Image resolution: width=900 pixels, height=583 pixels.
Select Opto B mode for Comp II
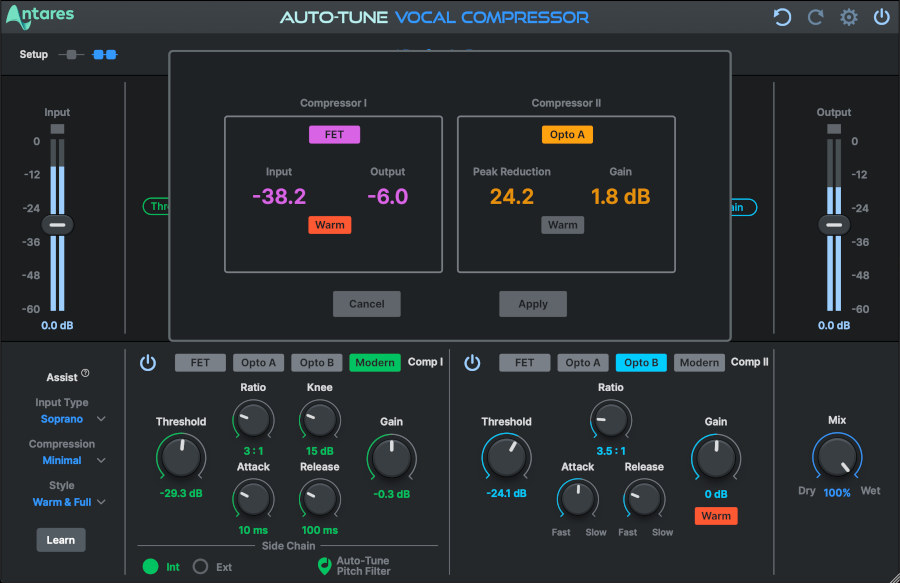click(641, 362)
